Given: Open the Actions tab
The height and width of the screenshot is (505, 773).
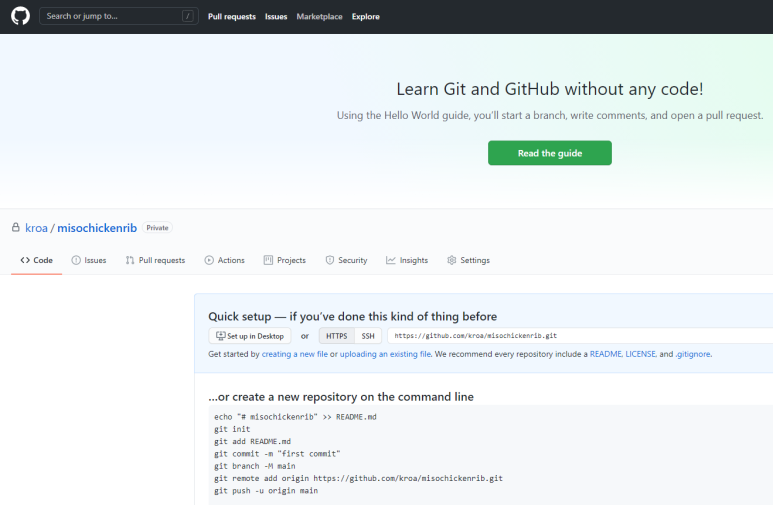Looking at the screenshot, I should (x=224, y=260).
